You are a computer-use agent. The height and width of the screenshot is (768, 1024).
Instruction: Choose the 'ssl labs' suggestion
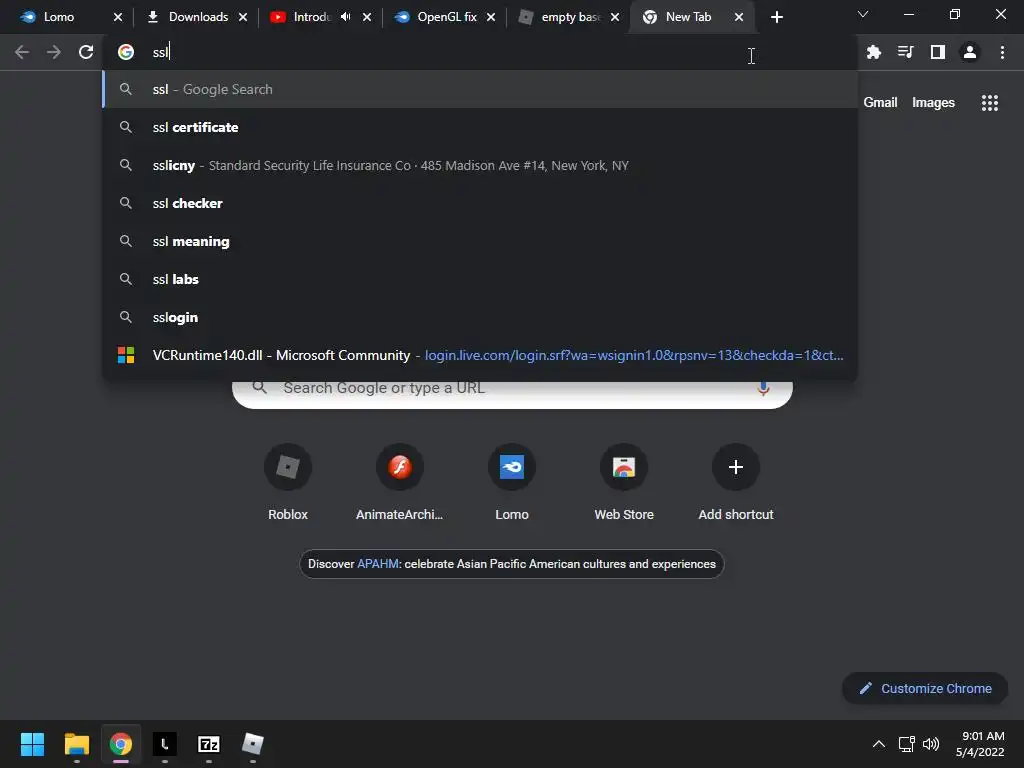pos(480,279)
